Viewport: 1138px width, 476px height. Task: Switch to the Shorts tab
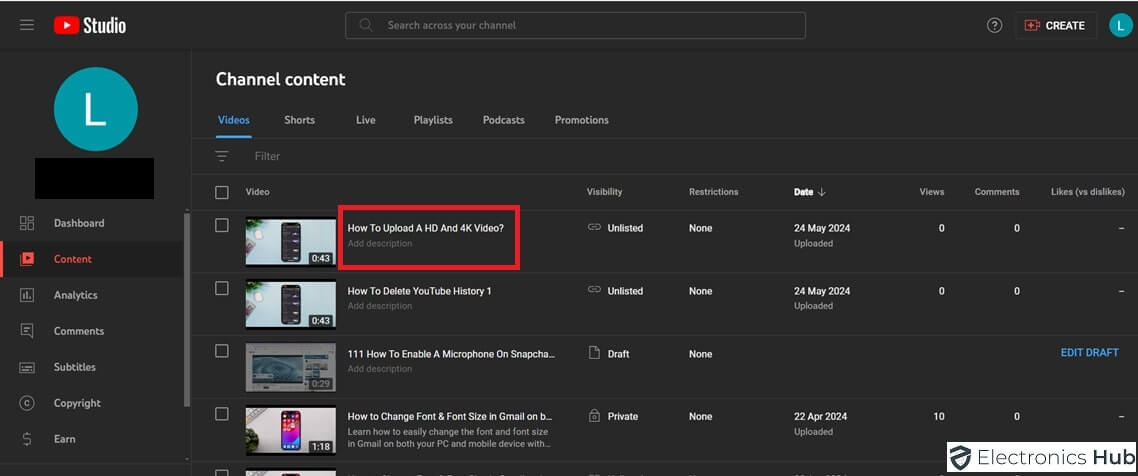[x=299, y=120]
